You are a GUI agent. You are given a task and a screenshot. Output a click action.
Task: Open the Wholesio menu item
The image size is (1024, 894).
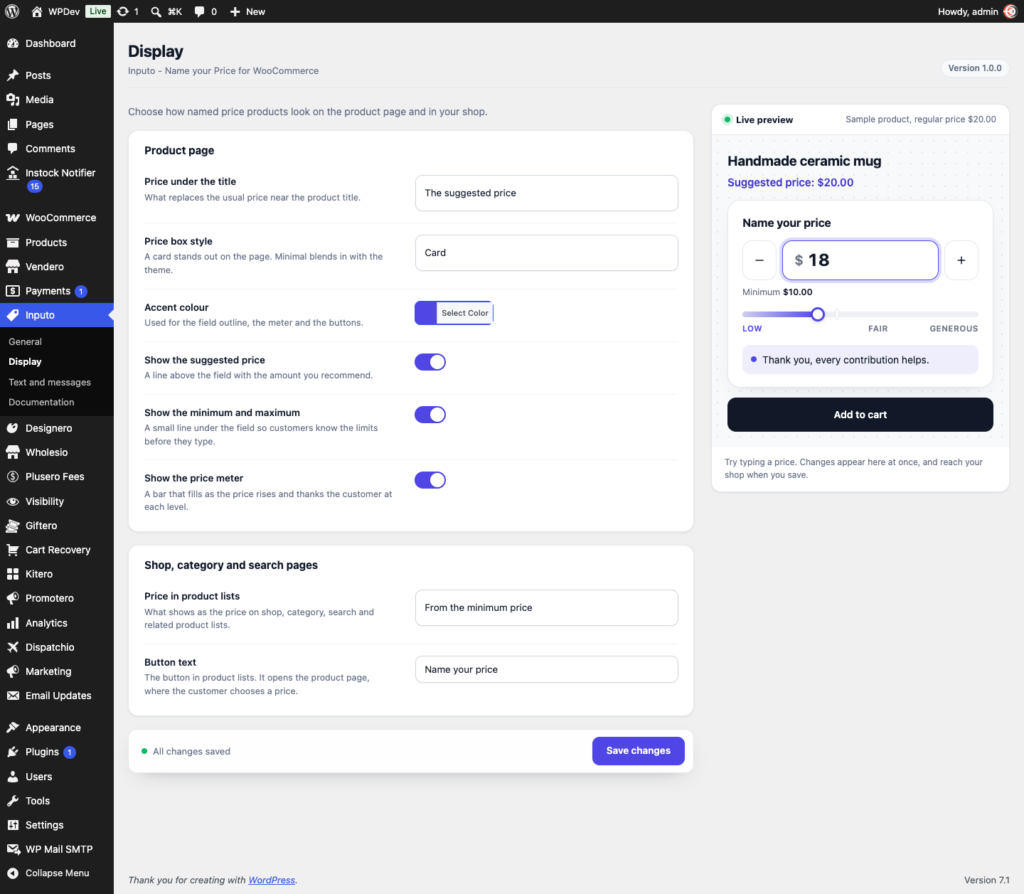[57, 452]
